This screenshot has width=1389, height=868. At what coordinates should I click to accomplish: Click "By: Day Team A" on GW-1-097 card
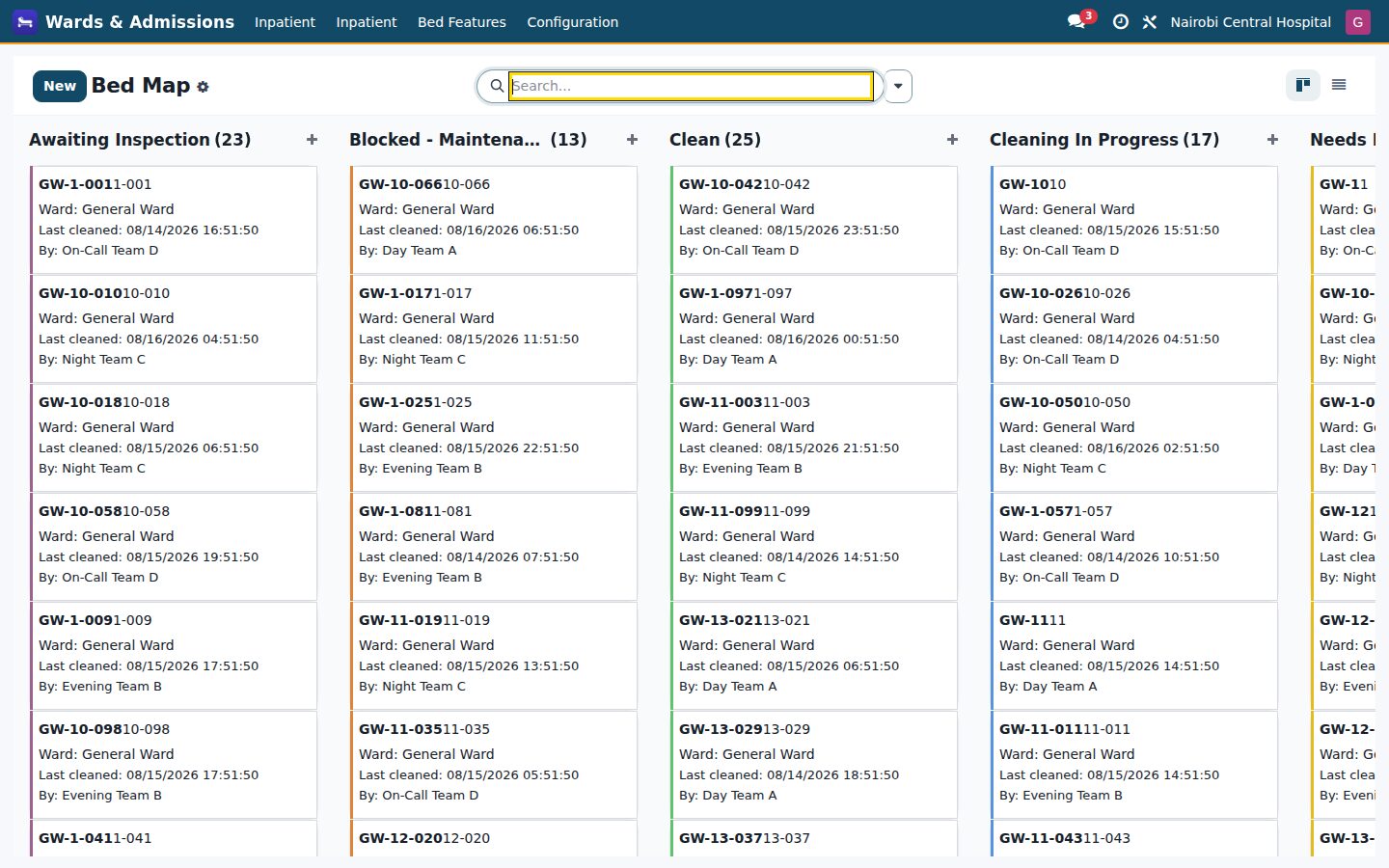728,360
